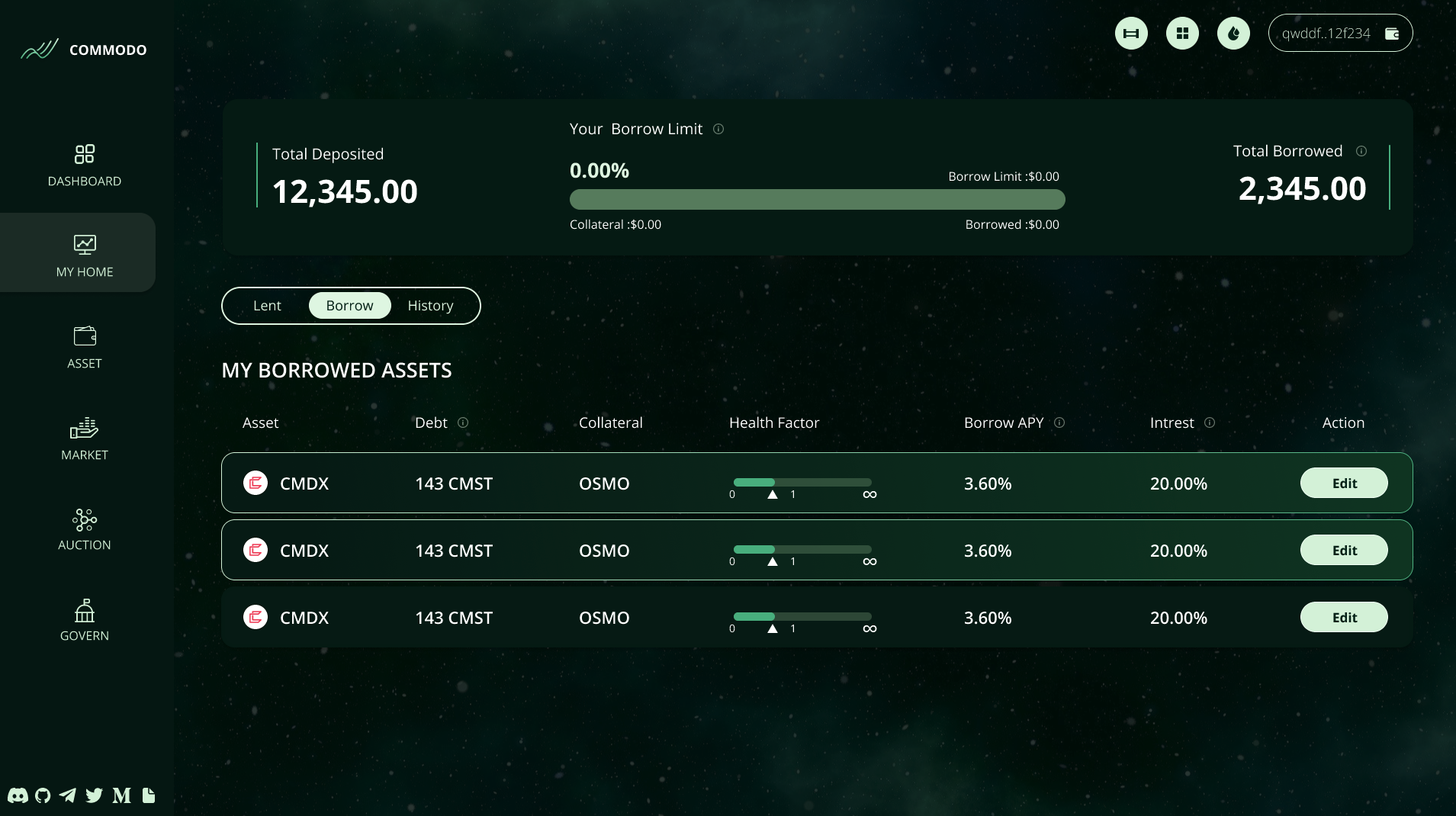Image resolution: width=1456 pixels, height=816 pixels.
Task: Open the Discord link icon
Action: 18,795
